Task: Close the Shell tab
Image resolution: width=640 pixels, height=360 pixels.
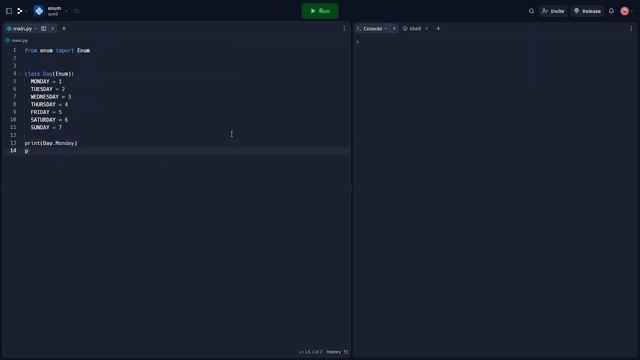Action: click(427, 29)
